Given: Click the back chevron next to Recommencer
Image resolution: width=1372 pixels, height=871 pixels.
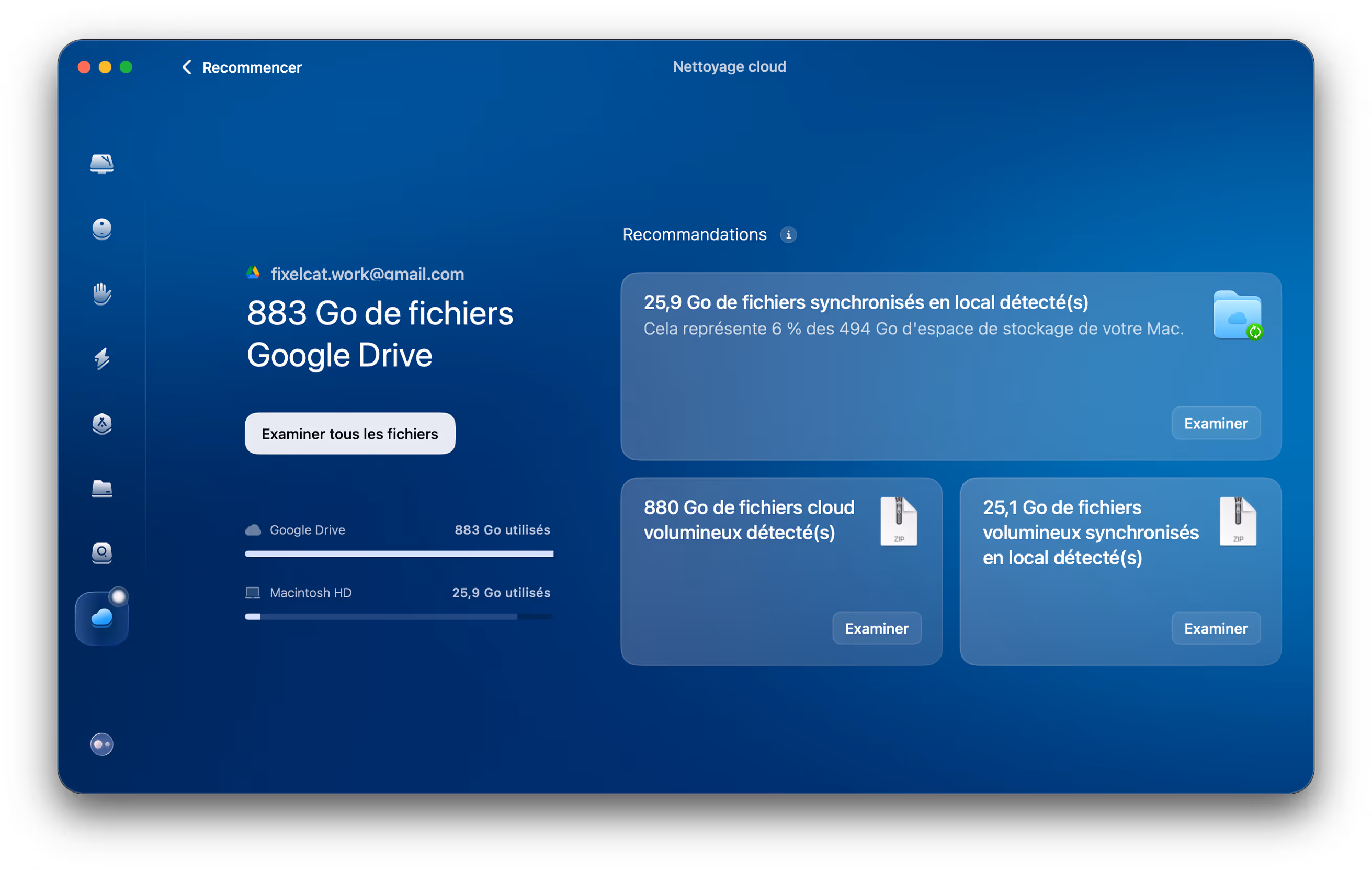Looking at the screenshot, I should click(x=186, y=67).
